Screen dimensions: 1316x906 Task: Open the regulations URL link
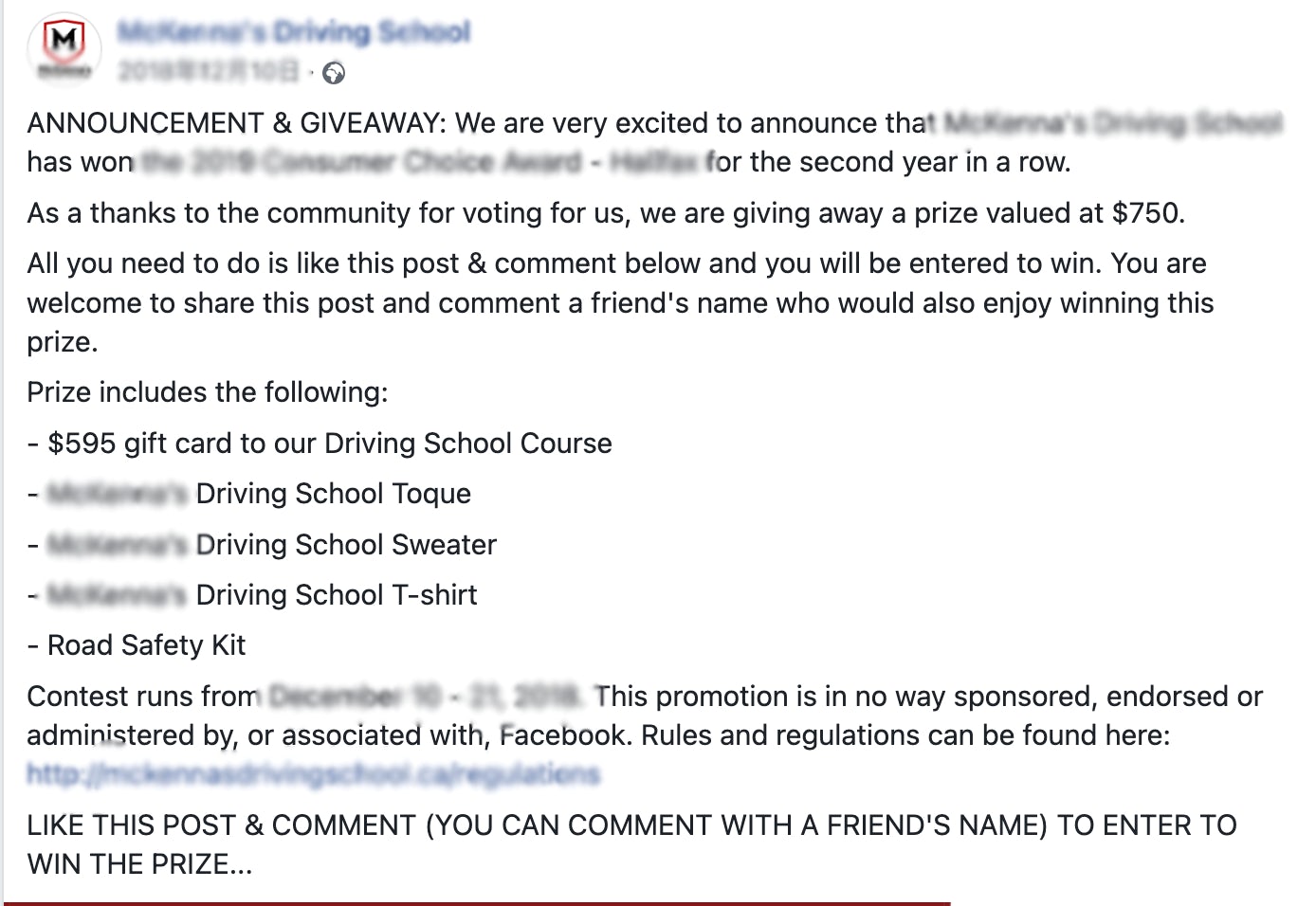tap(313, 774)
